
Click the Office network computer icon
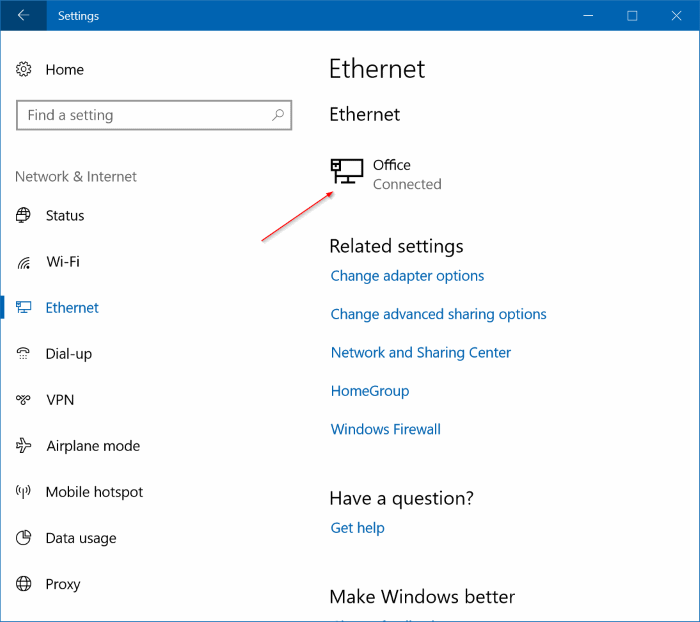coord(347,171)
